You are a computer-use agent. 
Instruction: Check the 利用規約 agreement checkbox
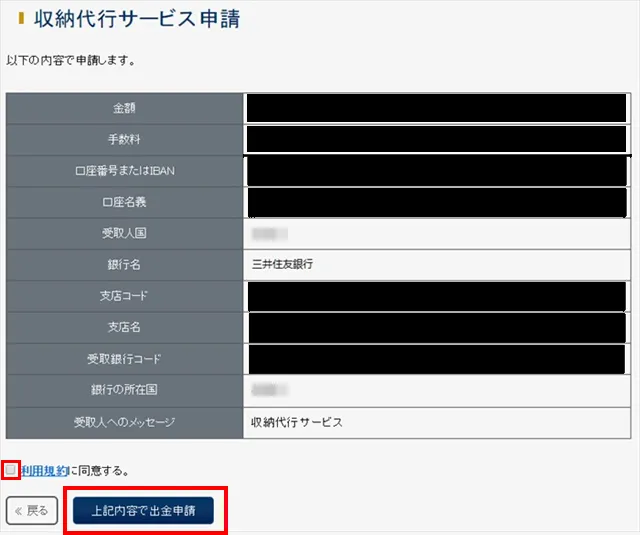(11, 469)
